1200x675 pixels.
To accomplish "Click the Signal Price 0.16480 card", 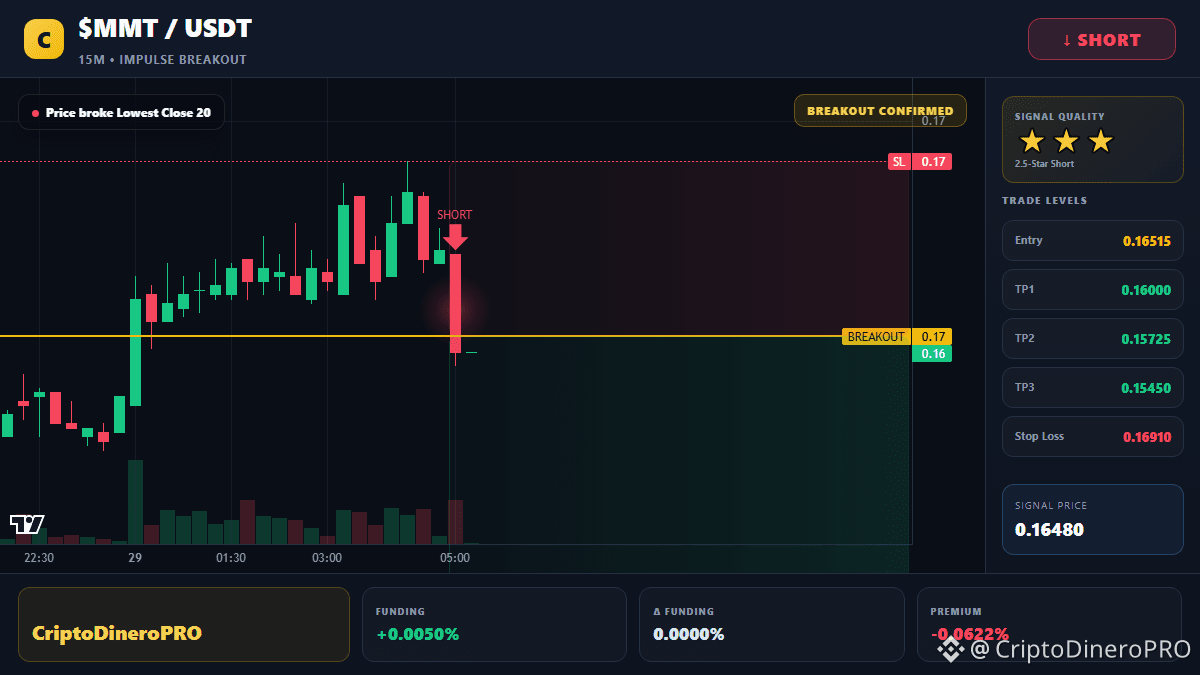I will click(x=1092, y=519).
